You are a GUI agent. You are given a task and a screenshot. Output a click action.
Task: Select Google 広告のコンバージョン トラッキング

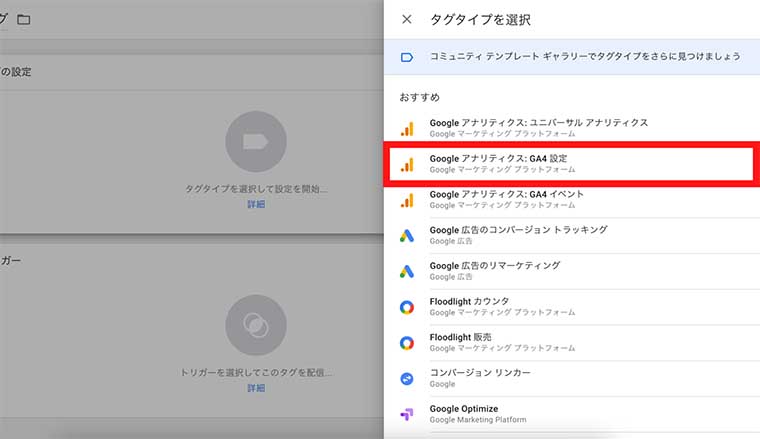(572, 235)
